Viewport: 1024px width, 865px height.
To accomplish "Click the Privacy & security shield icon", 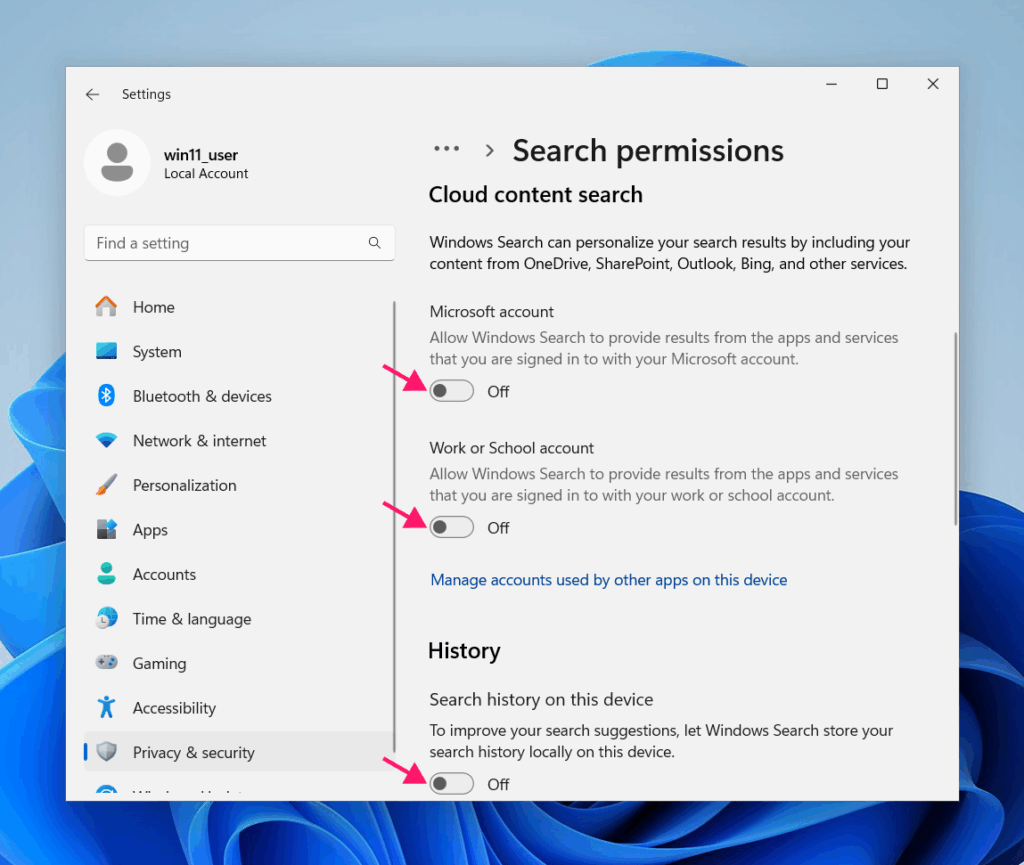I will point(106,752).
